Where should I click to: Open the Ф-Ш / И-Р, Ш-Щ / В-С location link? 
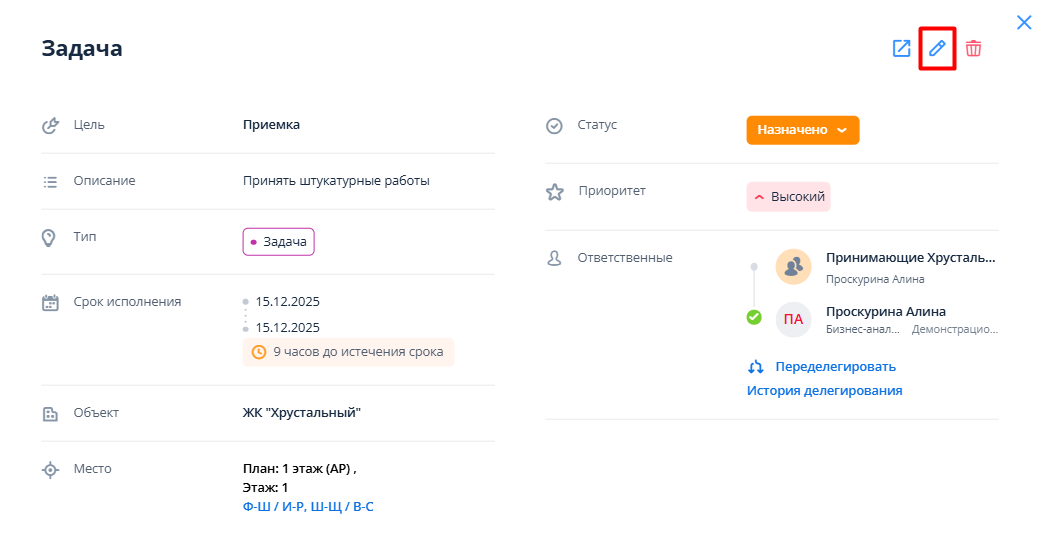(308, 507)
